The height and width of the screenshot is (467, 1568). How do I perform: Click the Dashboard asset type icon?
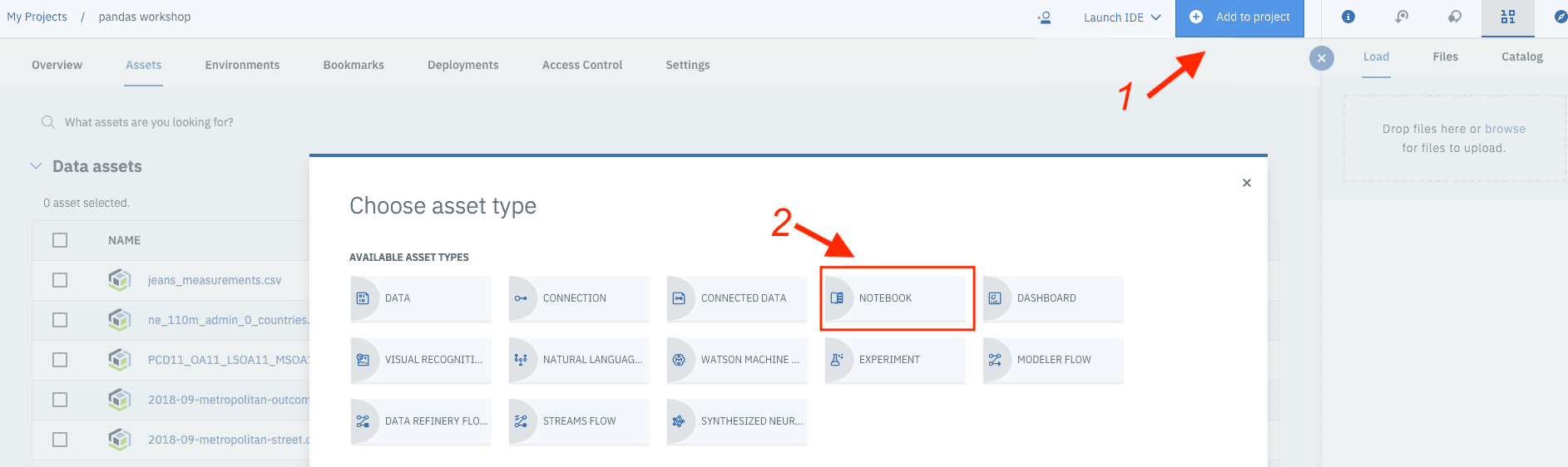pyautogui.click(x=995, y=298)
